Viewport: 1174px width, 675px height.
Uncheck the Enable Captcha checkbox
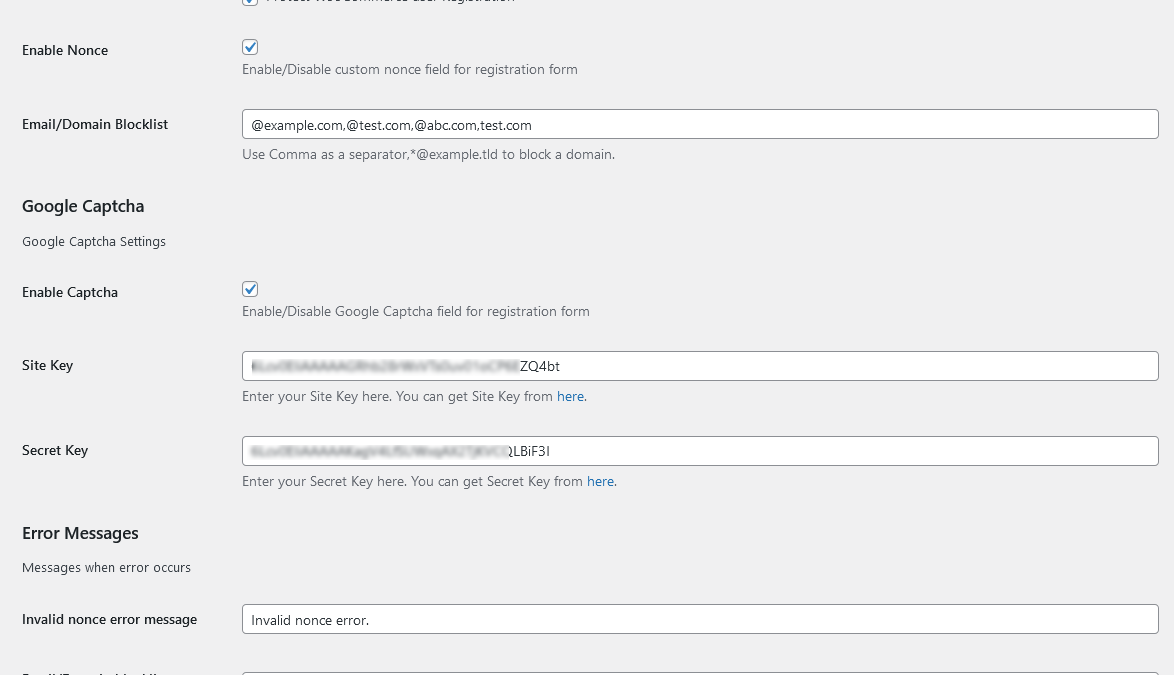click(x=250, y=289)
